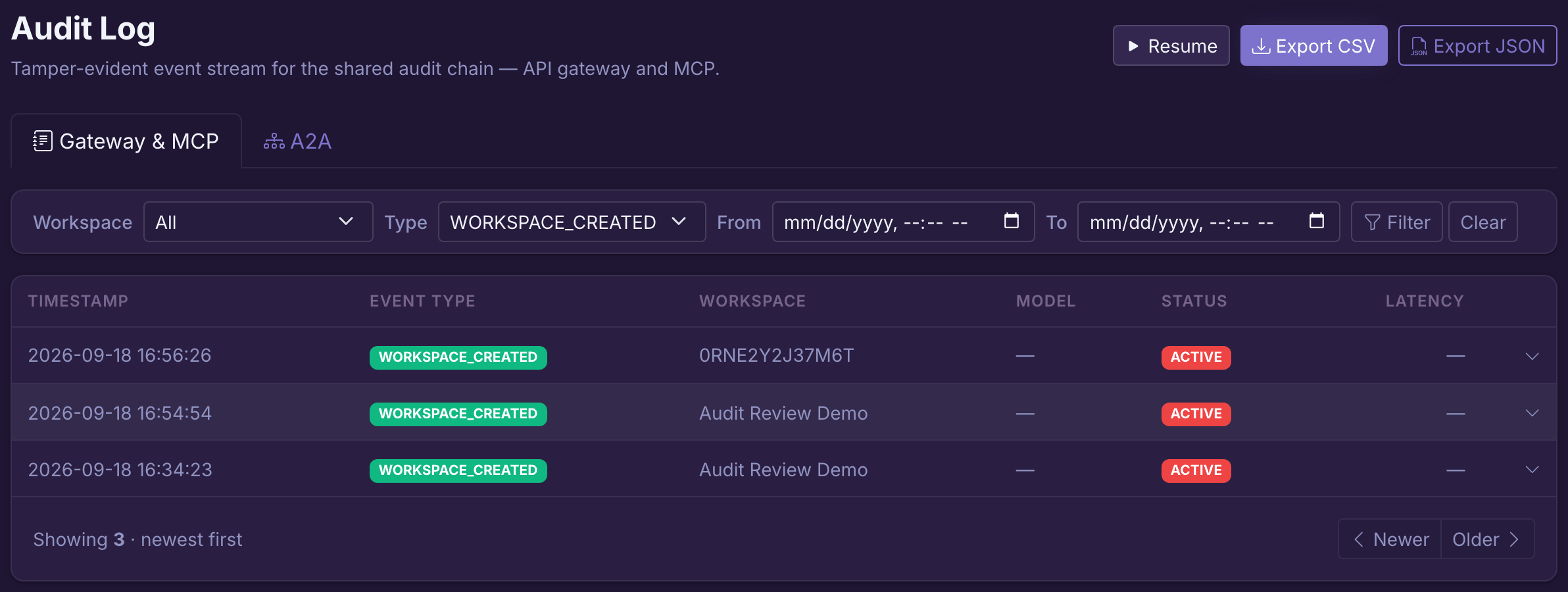Click ACTIVE status badge in 16:56:26 row

(1196, 357)
